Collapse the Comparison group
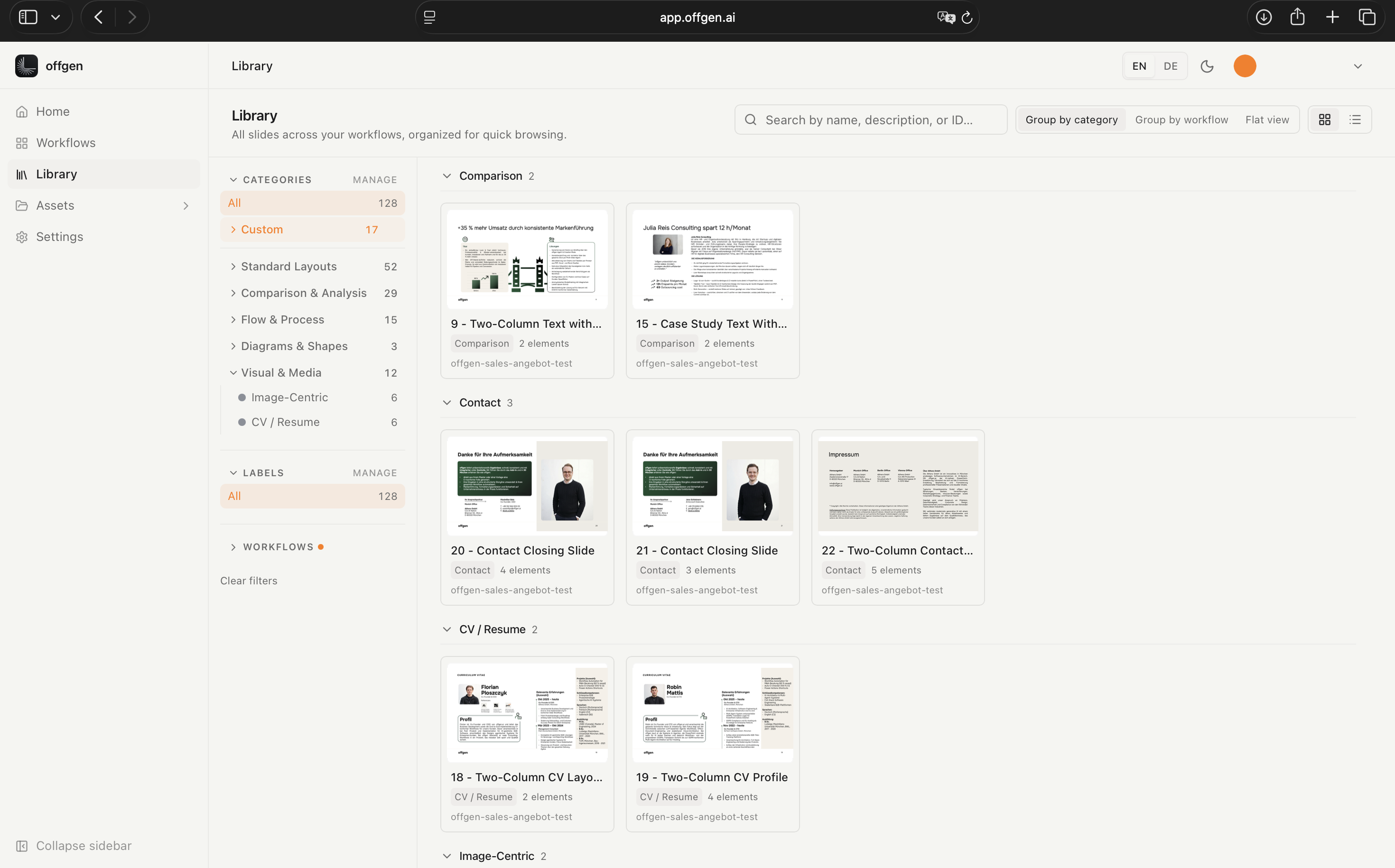This screenshot has height=868, width=1395. click(x=447, y=175)
